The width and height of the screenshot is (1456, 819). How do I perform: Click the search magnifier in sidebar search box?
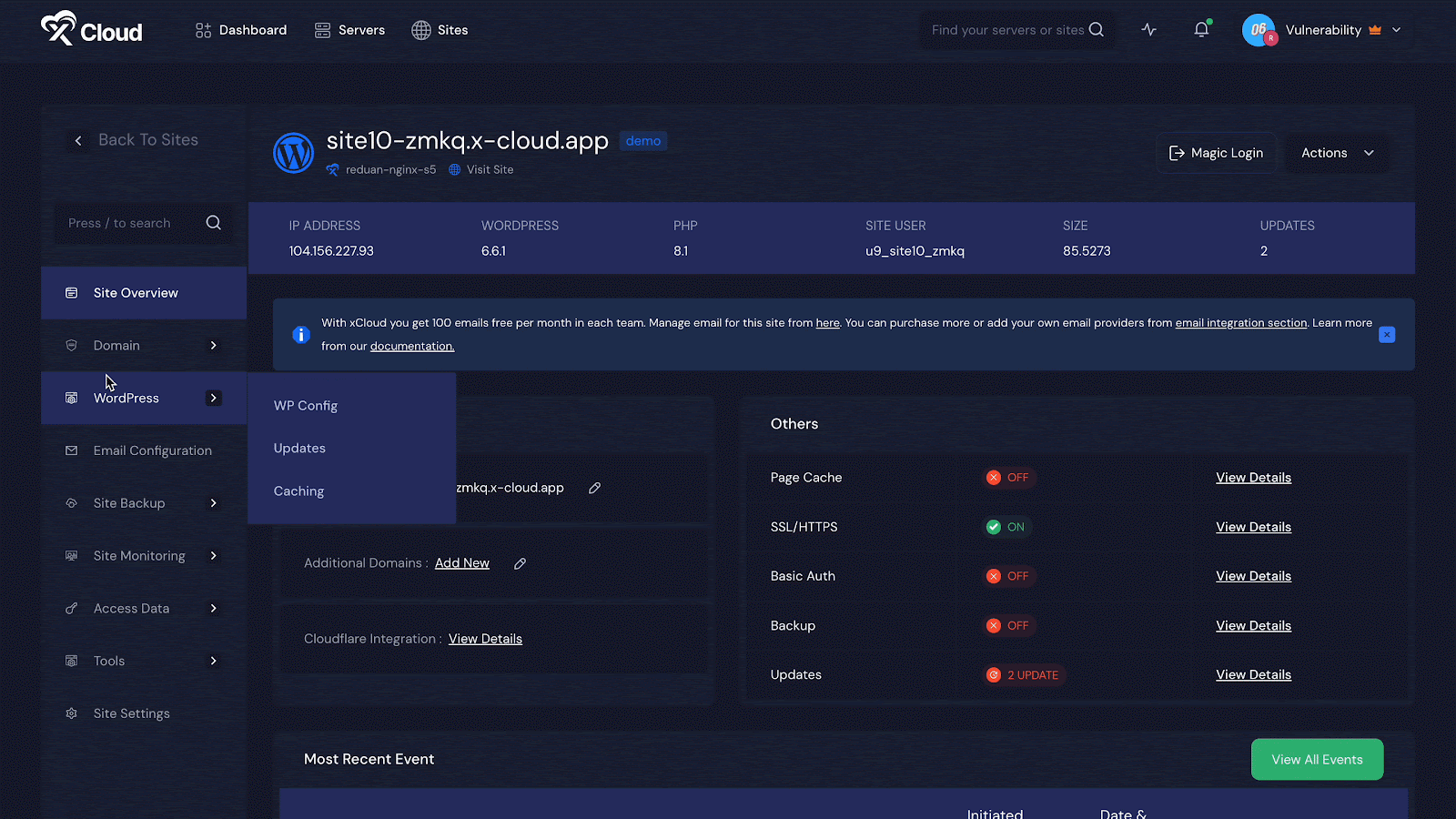213,223
